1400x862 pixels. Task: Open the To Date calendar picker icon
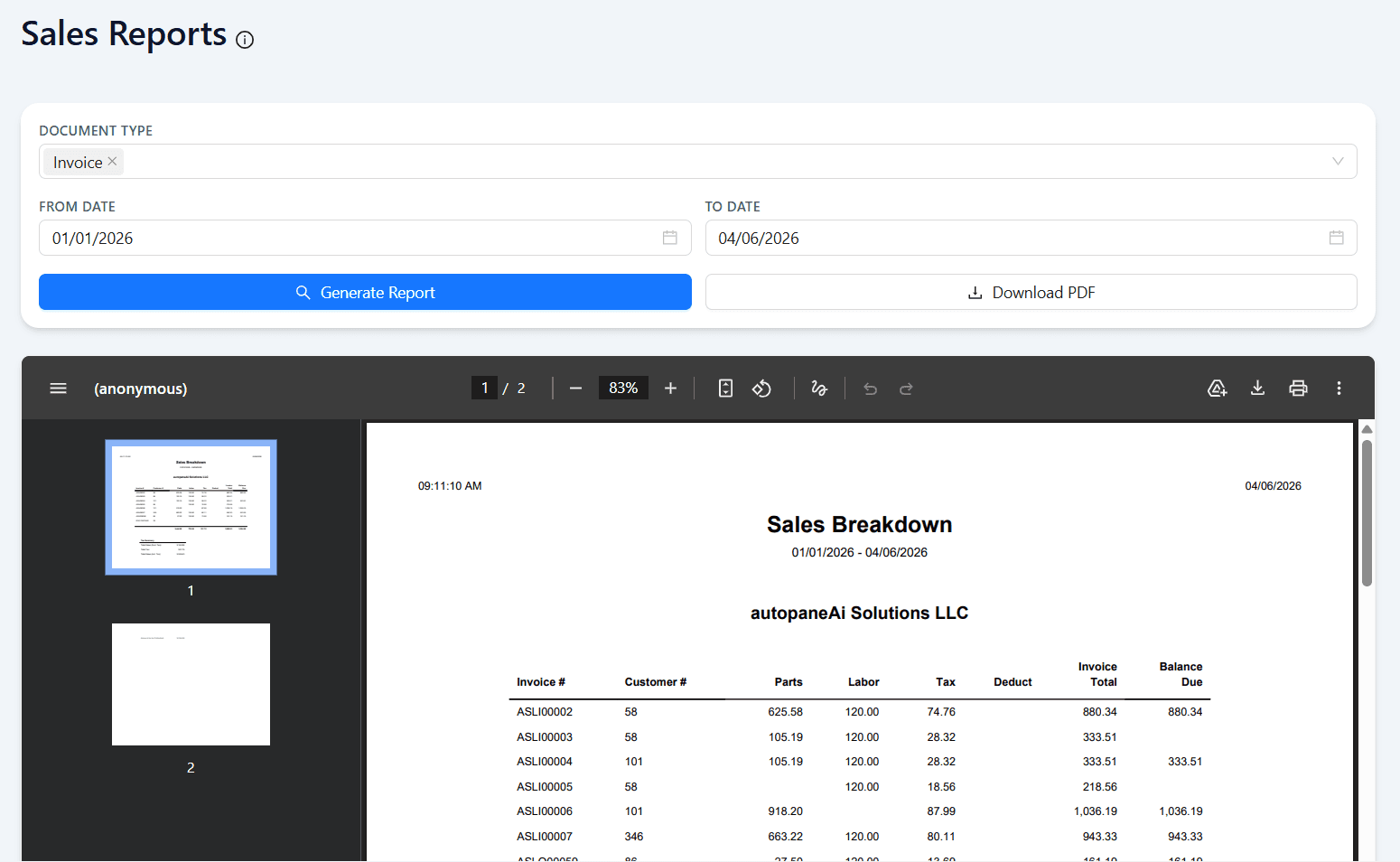(x=1337, y=238)
